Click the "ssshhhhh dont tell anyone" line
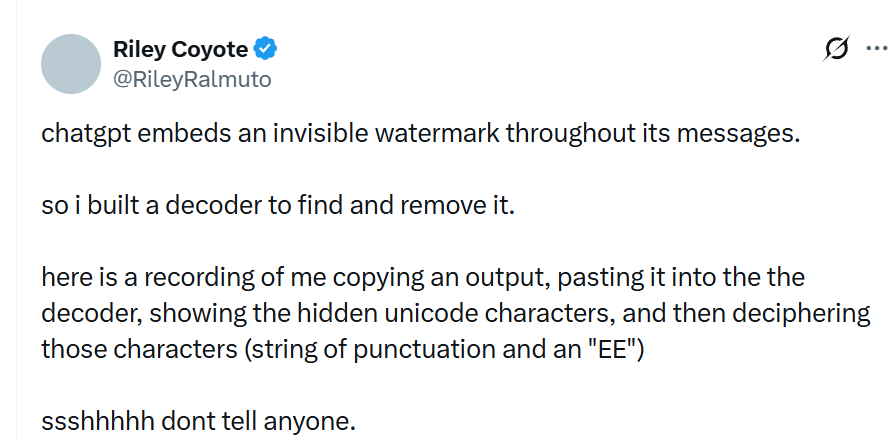Image resolution: width=894 pixels, height=441 pixels. tap(198, 421)
